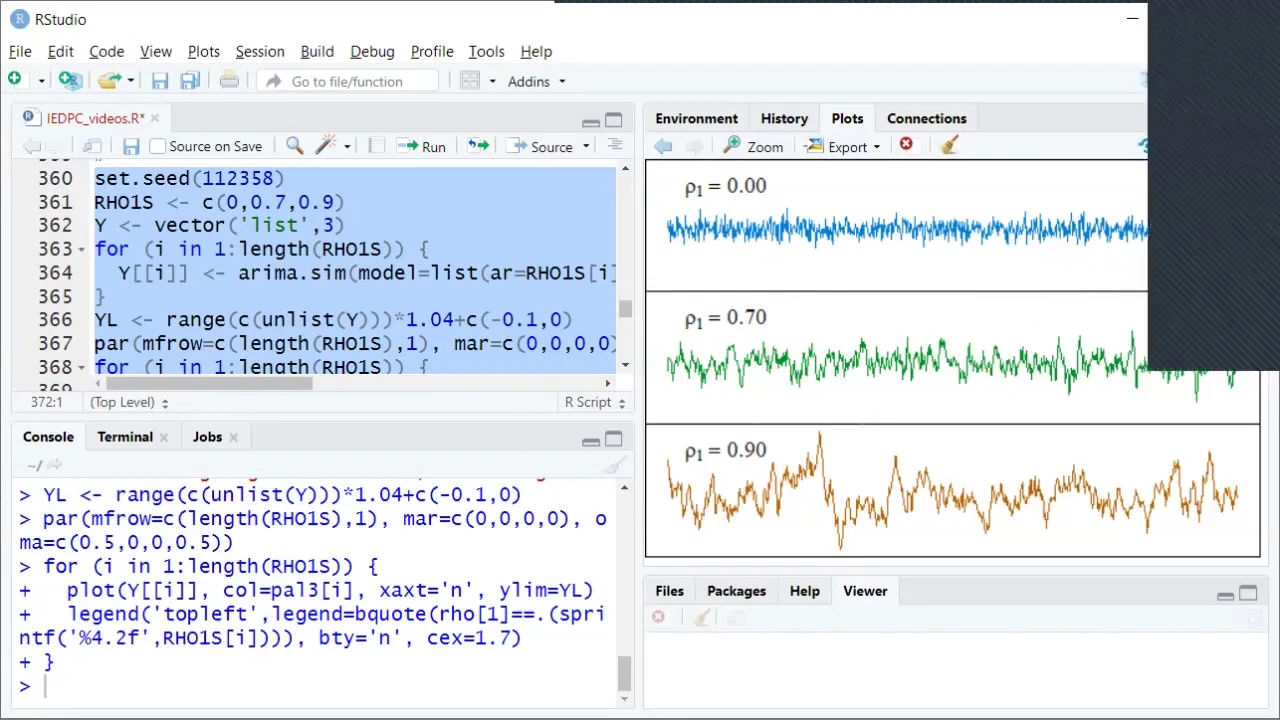Maximize the source editor pane
This screenshot has width=1280, height=720.
coord(614,120)
